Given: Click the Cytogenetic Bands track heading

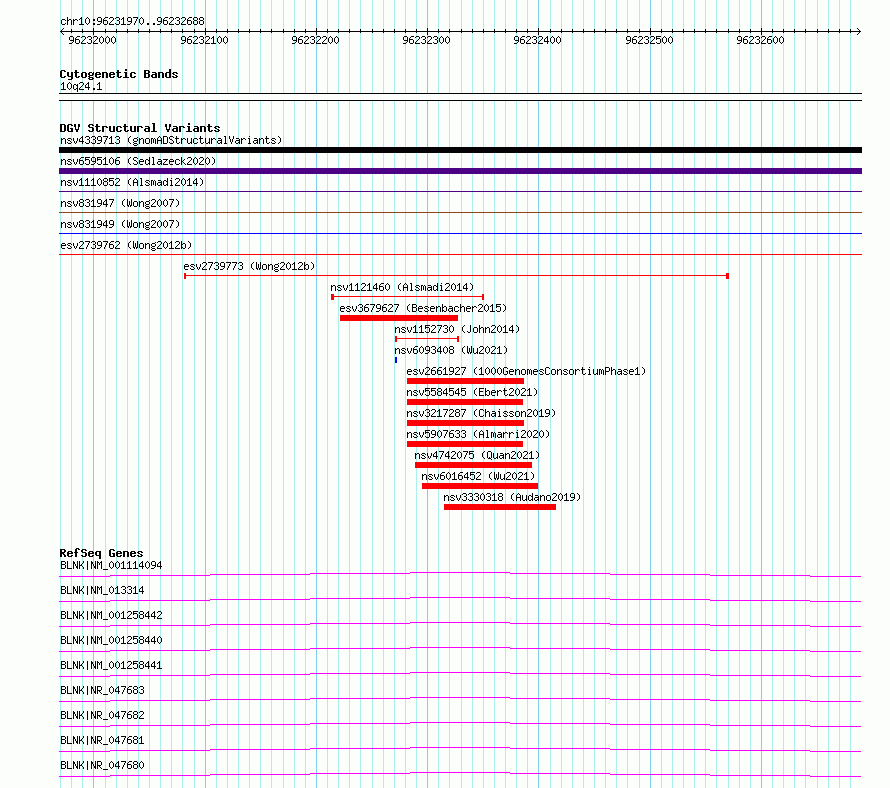Looking at the screenshot, I should coord(119,74).
